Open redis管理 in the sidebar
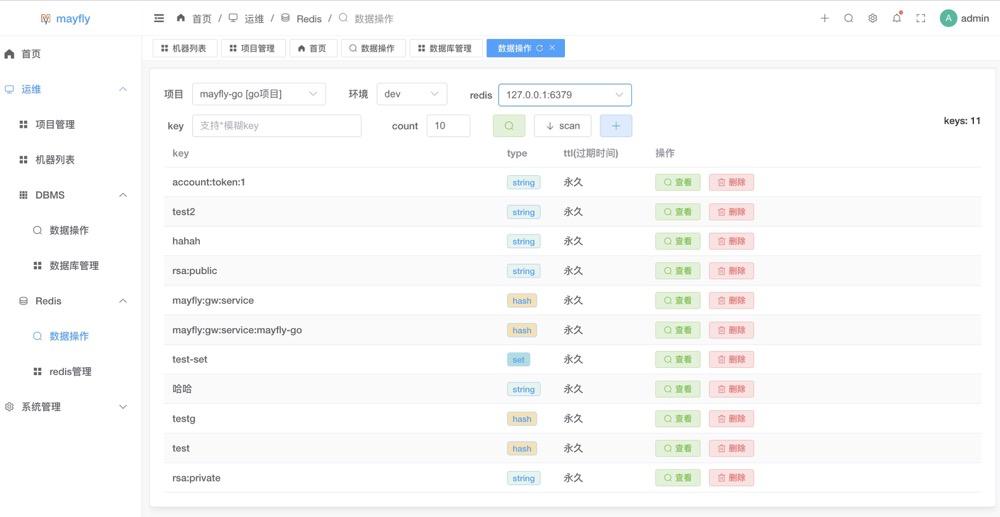1000x517 pixels. [x=70, y=372]
